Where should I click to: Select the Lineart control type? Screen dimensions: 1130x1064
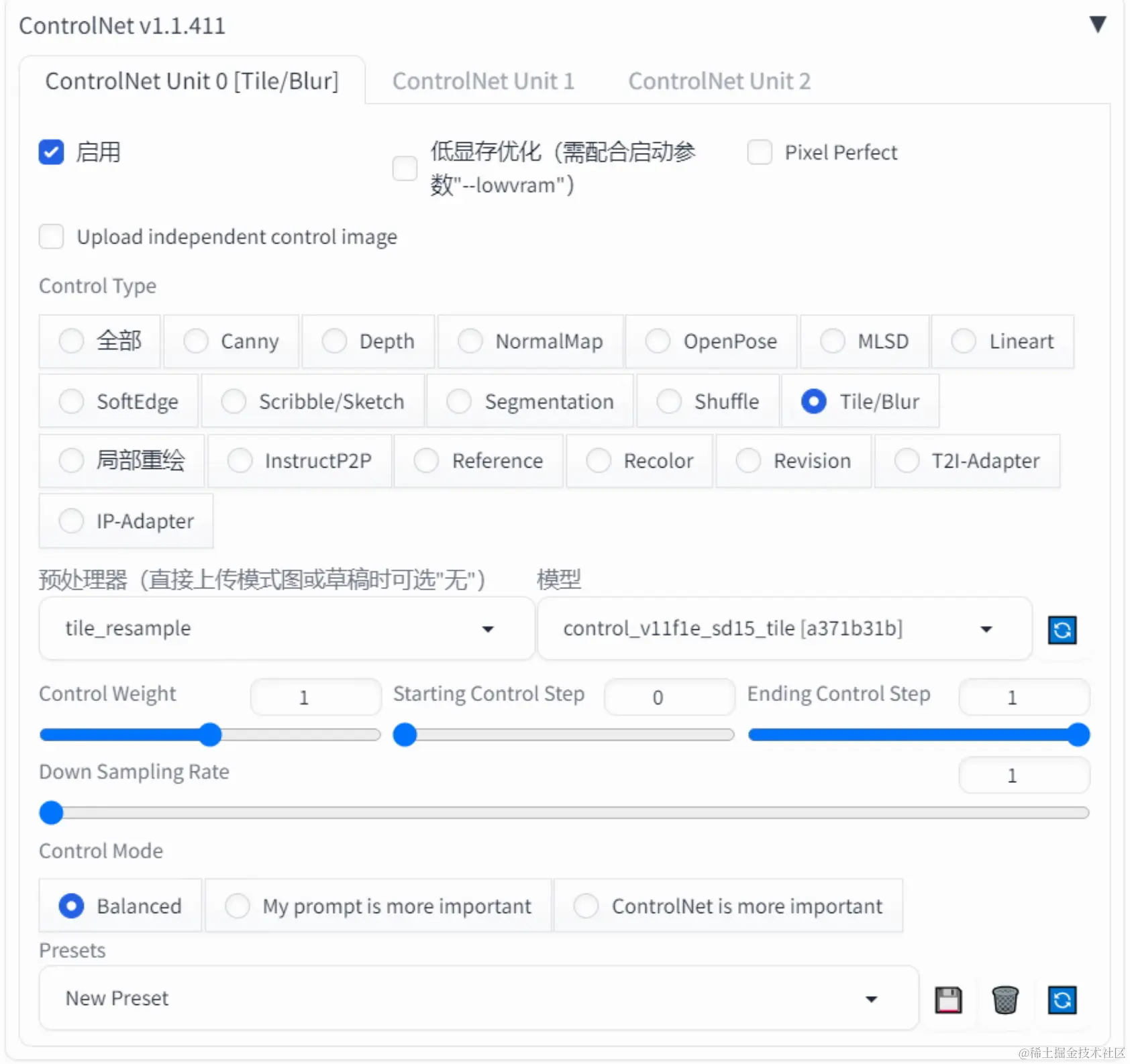[x=1003, y=341]
